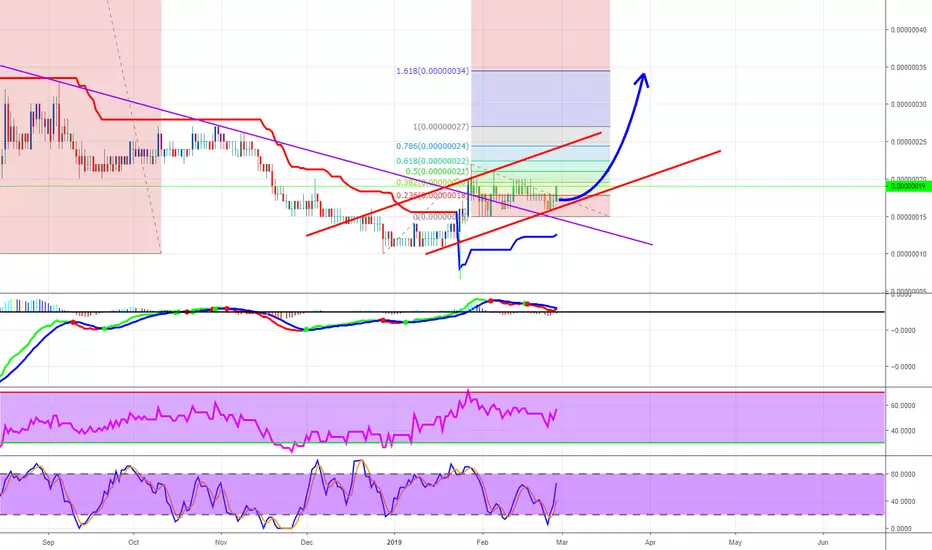
Task: Click the 0.00000025 price axis label
Action: (908, 142)
